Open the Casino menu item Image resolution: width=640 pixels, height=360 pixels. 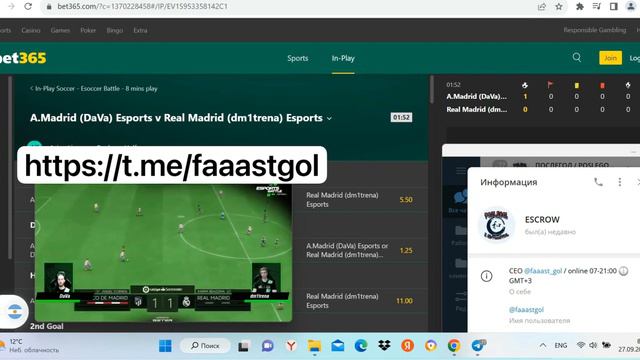coord(31,30)
